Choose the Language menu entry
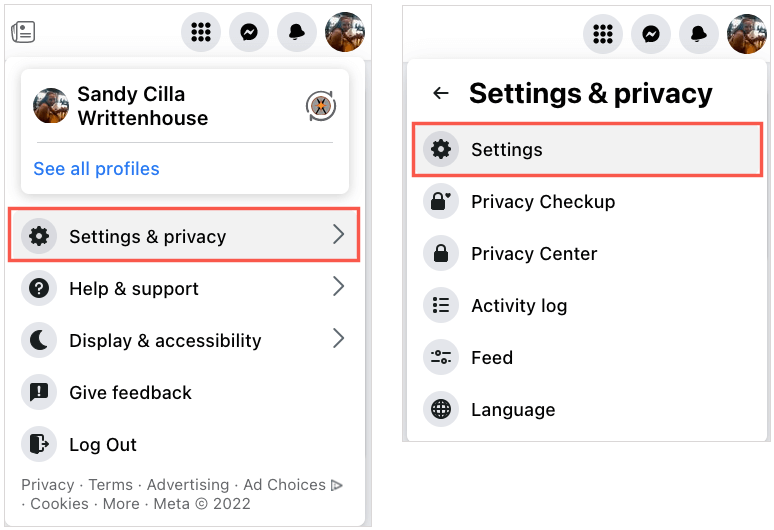 [513, 410]
